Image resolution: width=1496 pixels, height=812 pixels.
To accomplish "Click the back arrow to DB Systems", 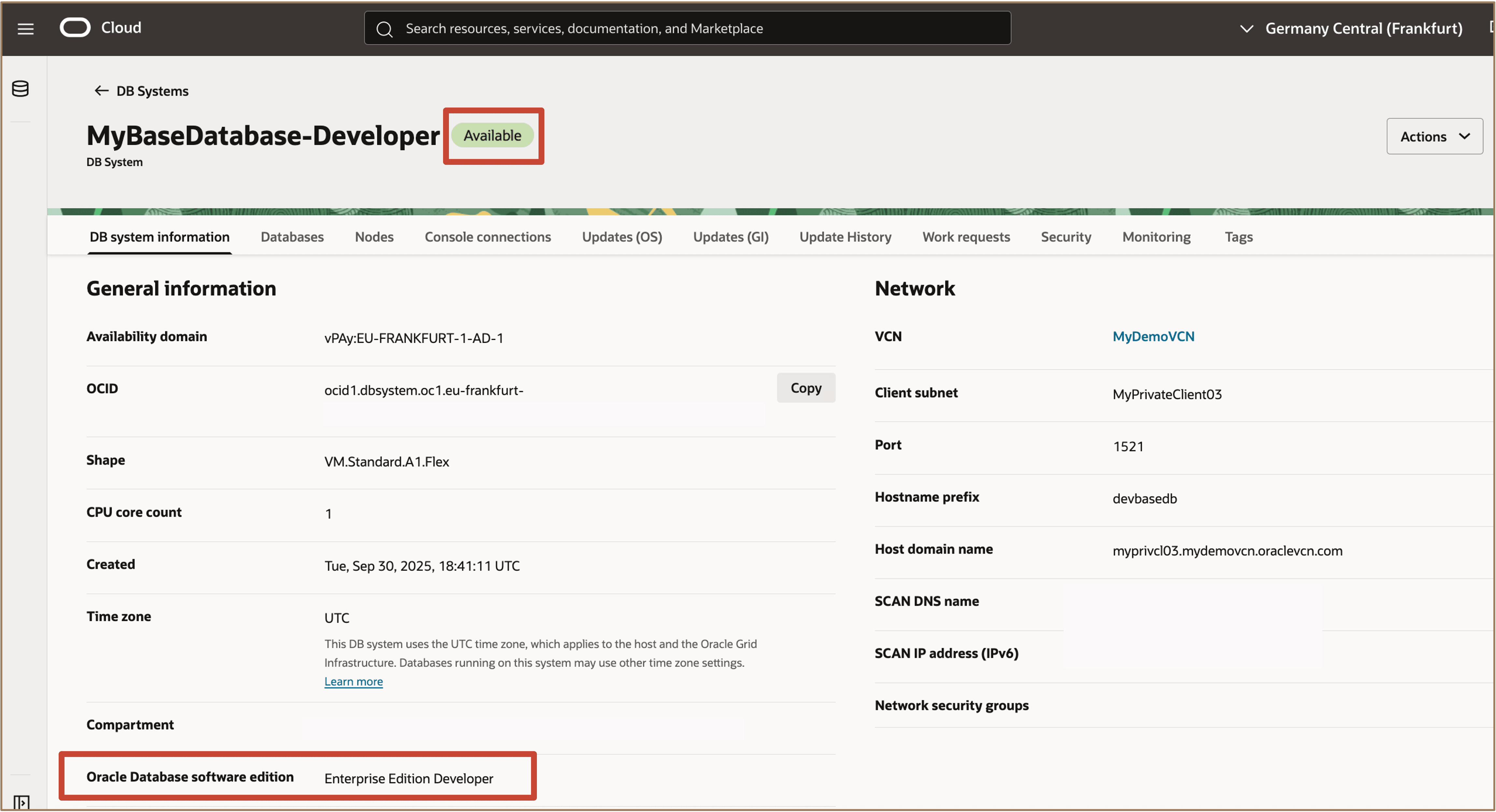I will [101, 91].
